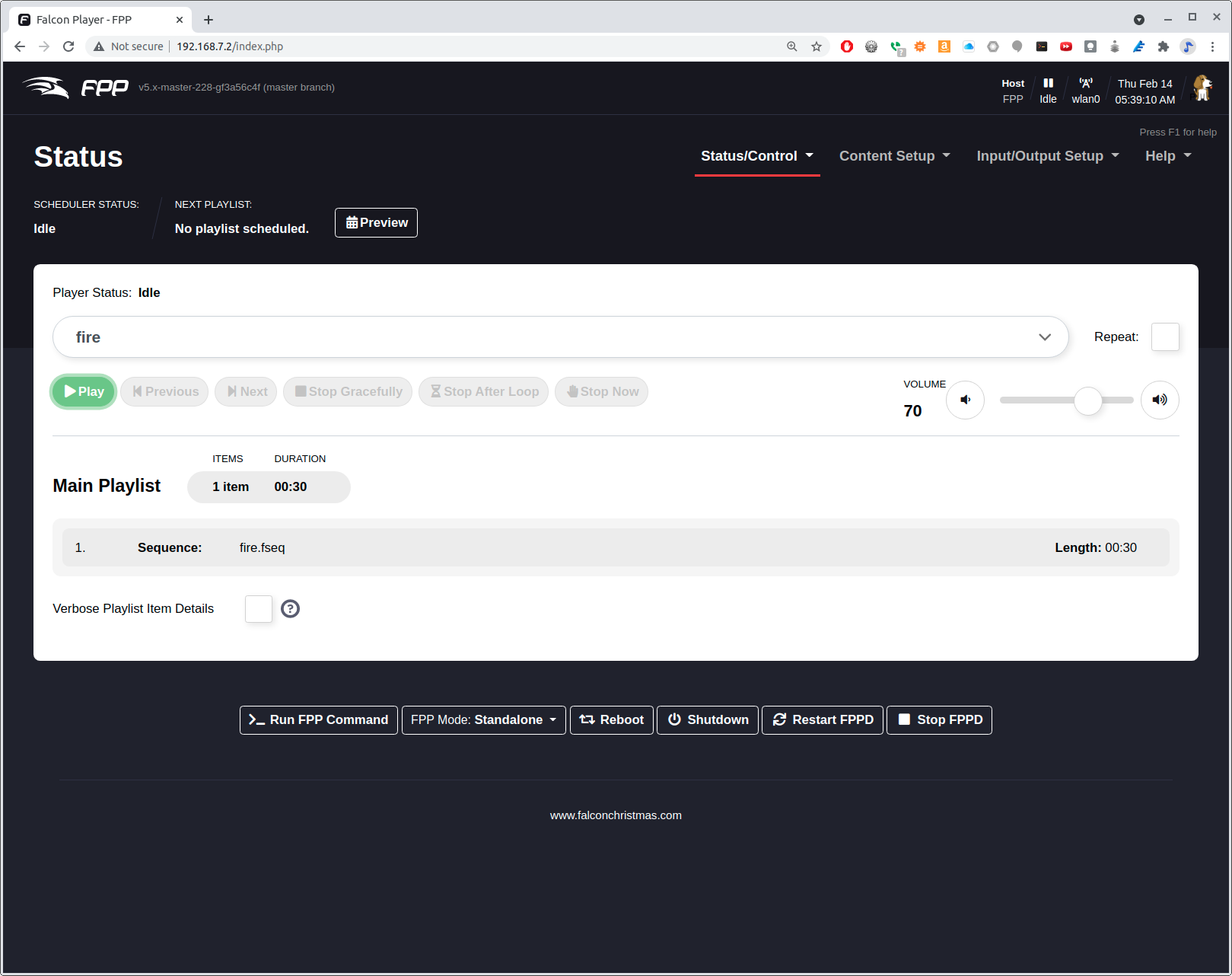Reload the page using browser refresh icon
Image resolution: width=1232 pixels, height=976 pixels.
68,46
